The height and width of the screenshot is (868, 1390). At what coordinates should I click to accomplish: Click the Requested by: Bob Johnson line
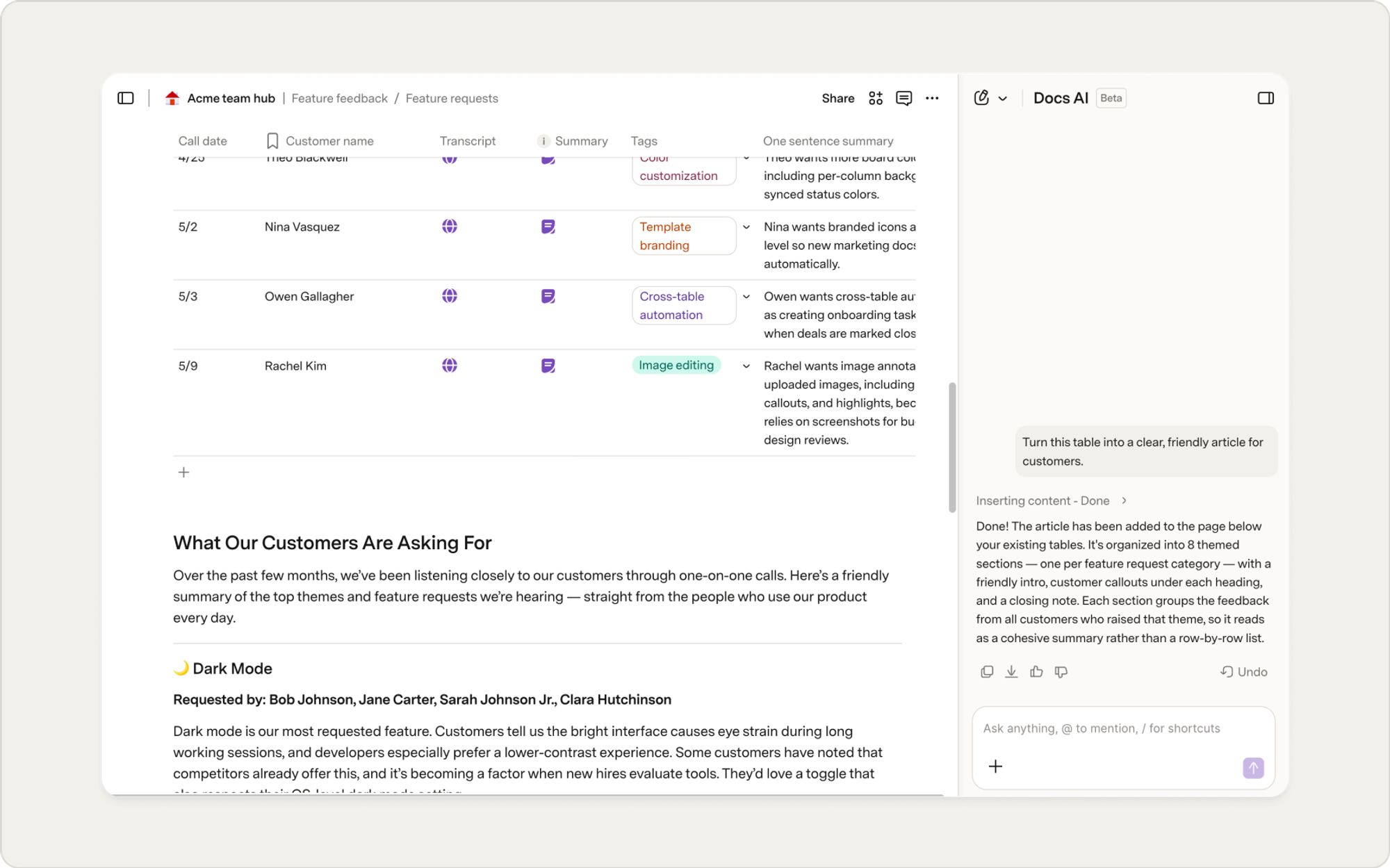(x=422, y=699)
